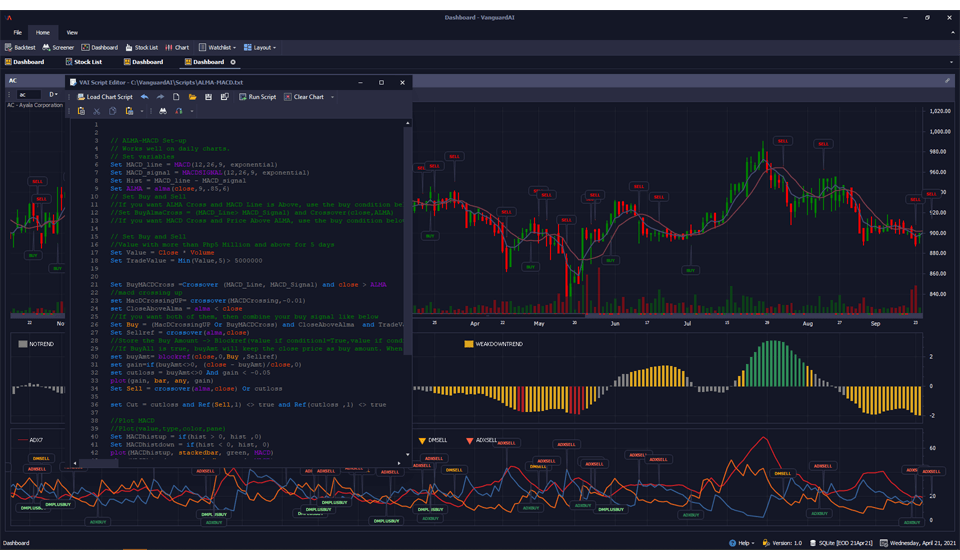Click Undo arrow in Script Editor

144,97
